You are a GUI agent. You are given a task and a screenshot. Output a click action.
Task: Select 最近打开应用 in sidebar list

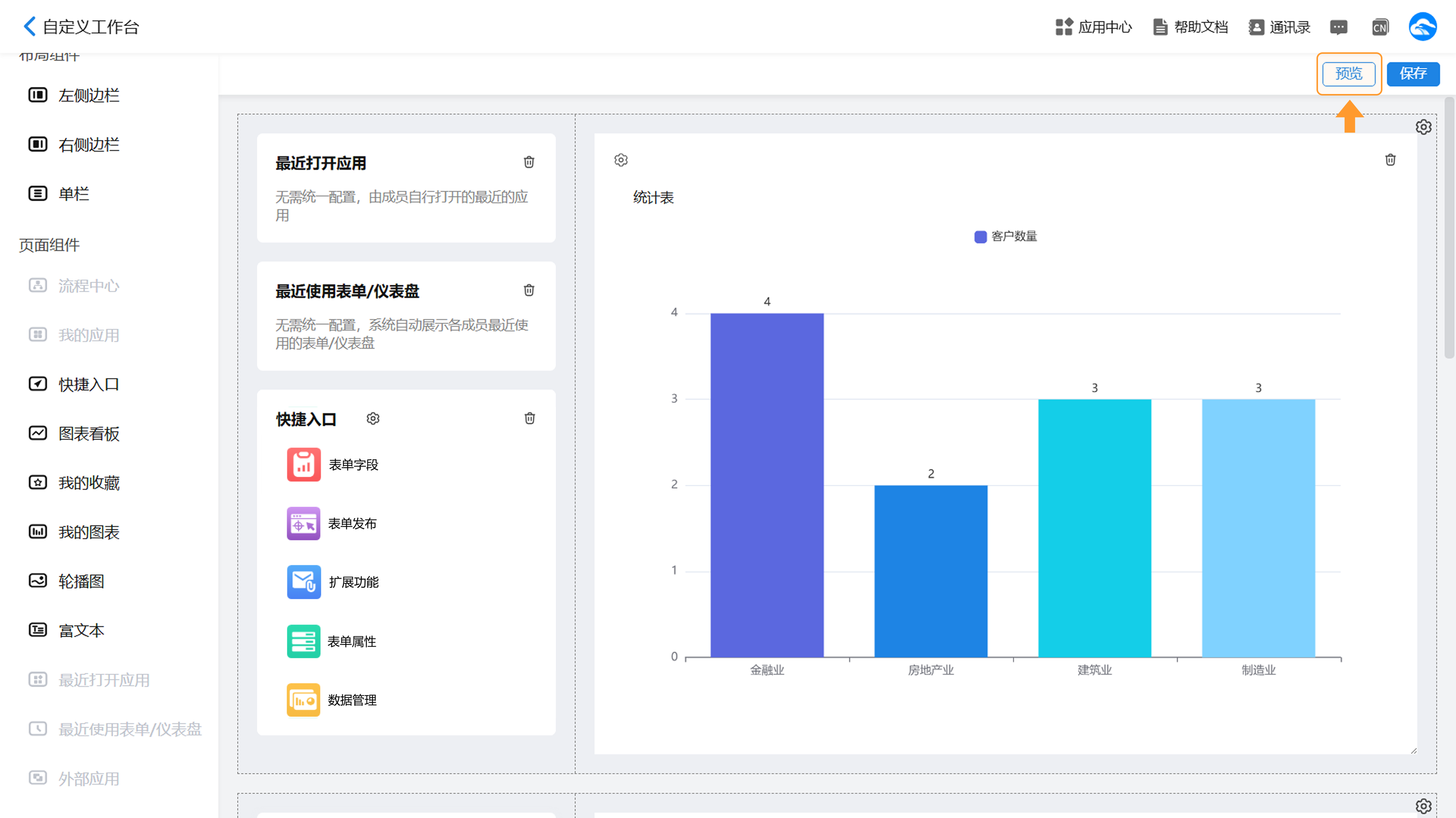coord(89,680)
